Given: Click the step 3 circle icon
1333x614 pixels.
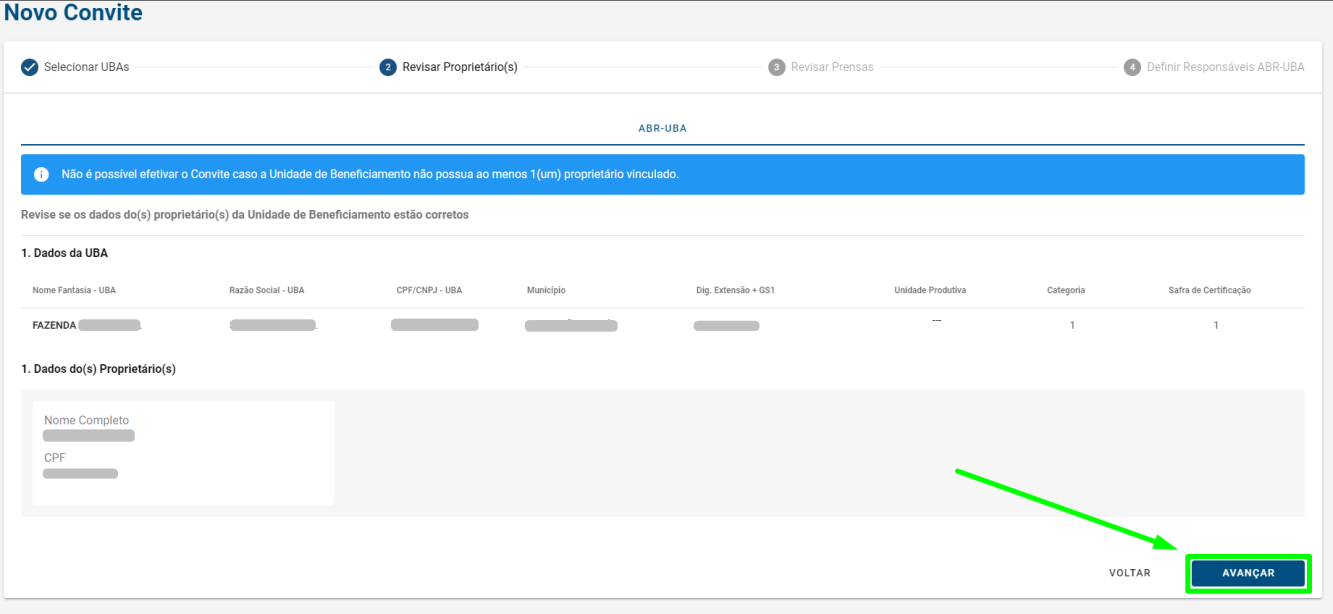Looking at the screenshot, I should [x=776, y=67].
